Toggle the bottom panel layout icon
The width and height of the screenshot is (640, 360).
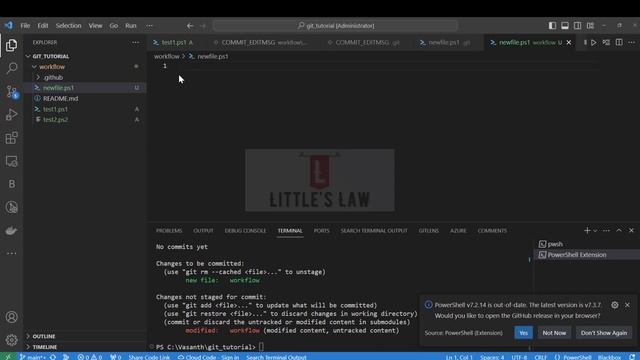(565, 25)
